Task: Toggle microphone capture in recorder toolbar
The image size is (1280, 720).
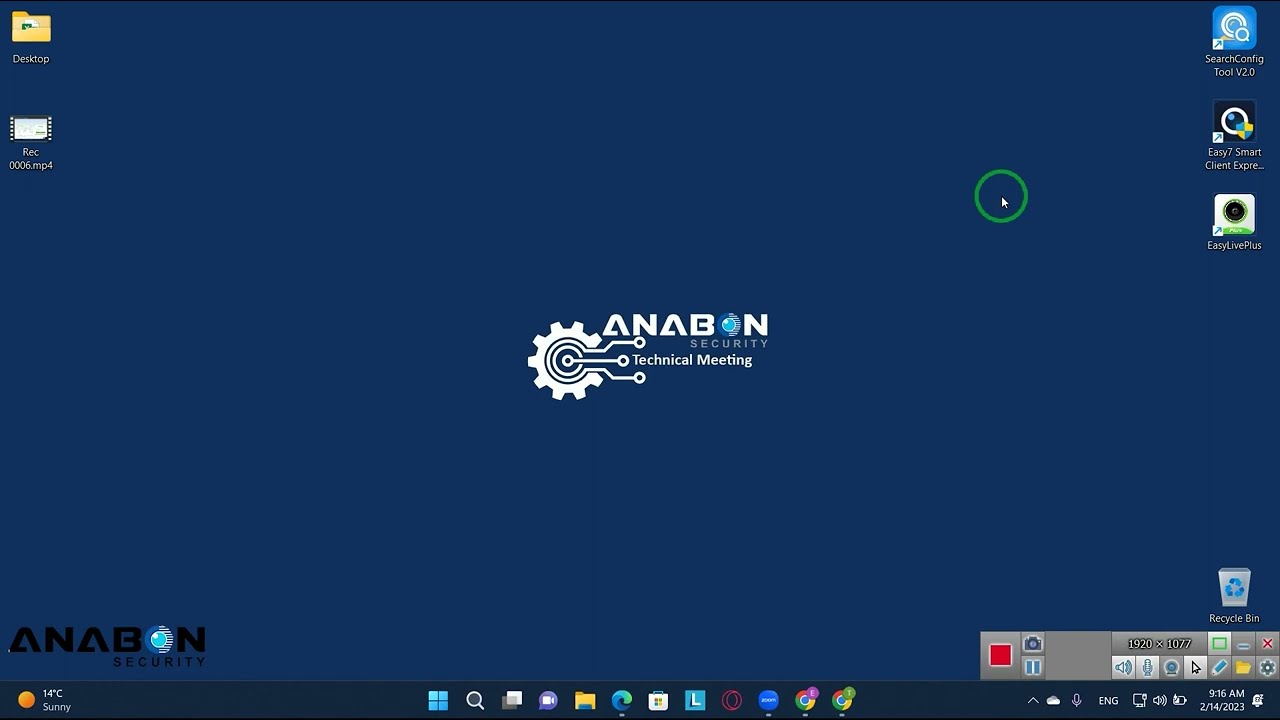Action: tap(1148, 668)
